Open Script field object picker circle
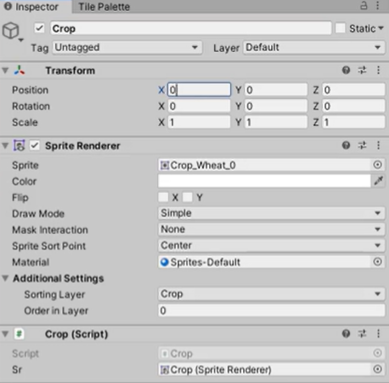Image resolution: width=389 pixels, height=383 pixels. pos(377,353)
